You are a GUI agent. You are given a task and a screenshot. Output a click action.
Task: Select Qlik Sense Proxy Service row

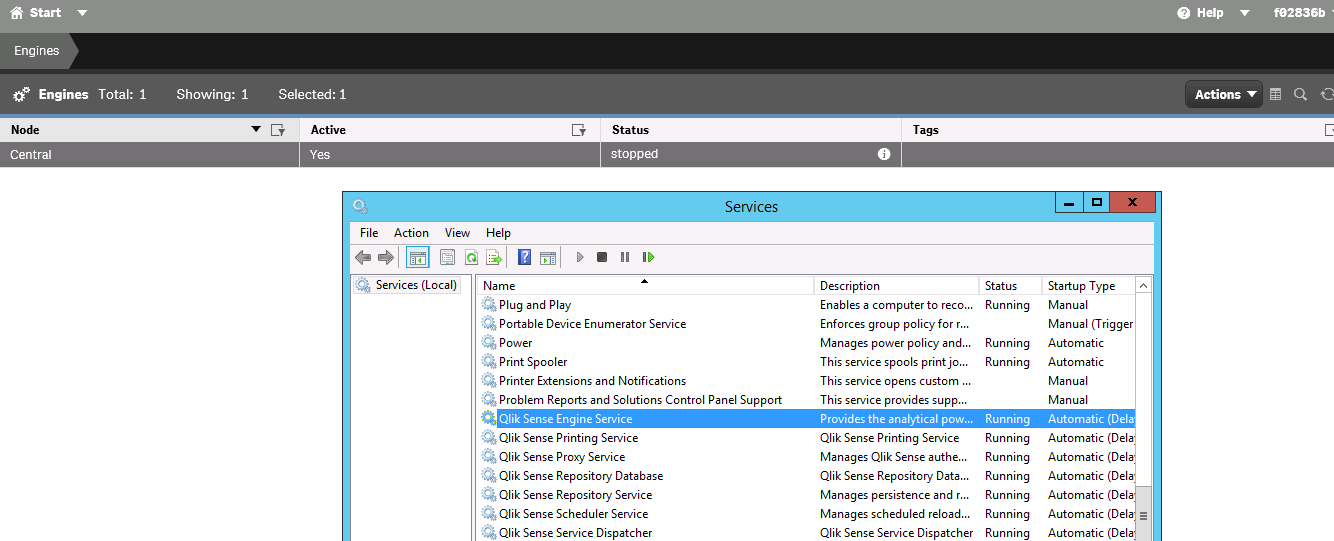point(562,457)
